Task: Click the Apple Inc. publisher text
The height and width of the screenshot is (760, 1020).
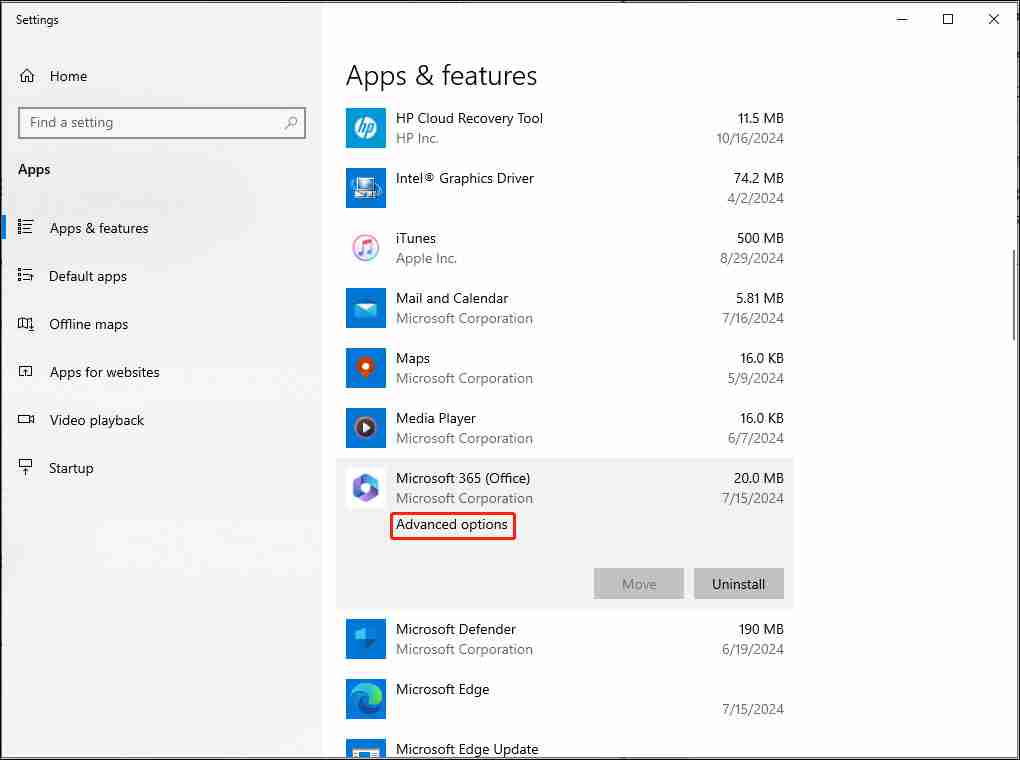Action: point(426,258)
